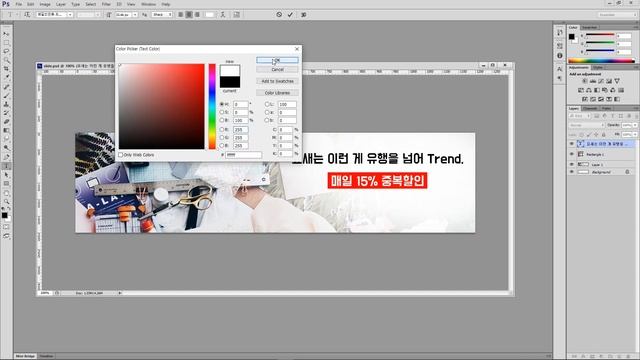
Task: Select the Lasso tool
Action: (x=6, y=51)
